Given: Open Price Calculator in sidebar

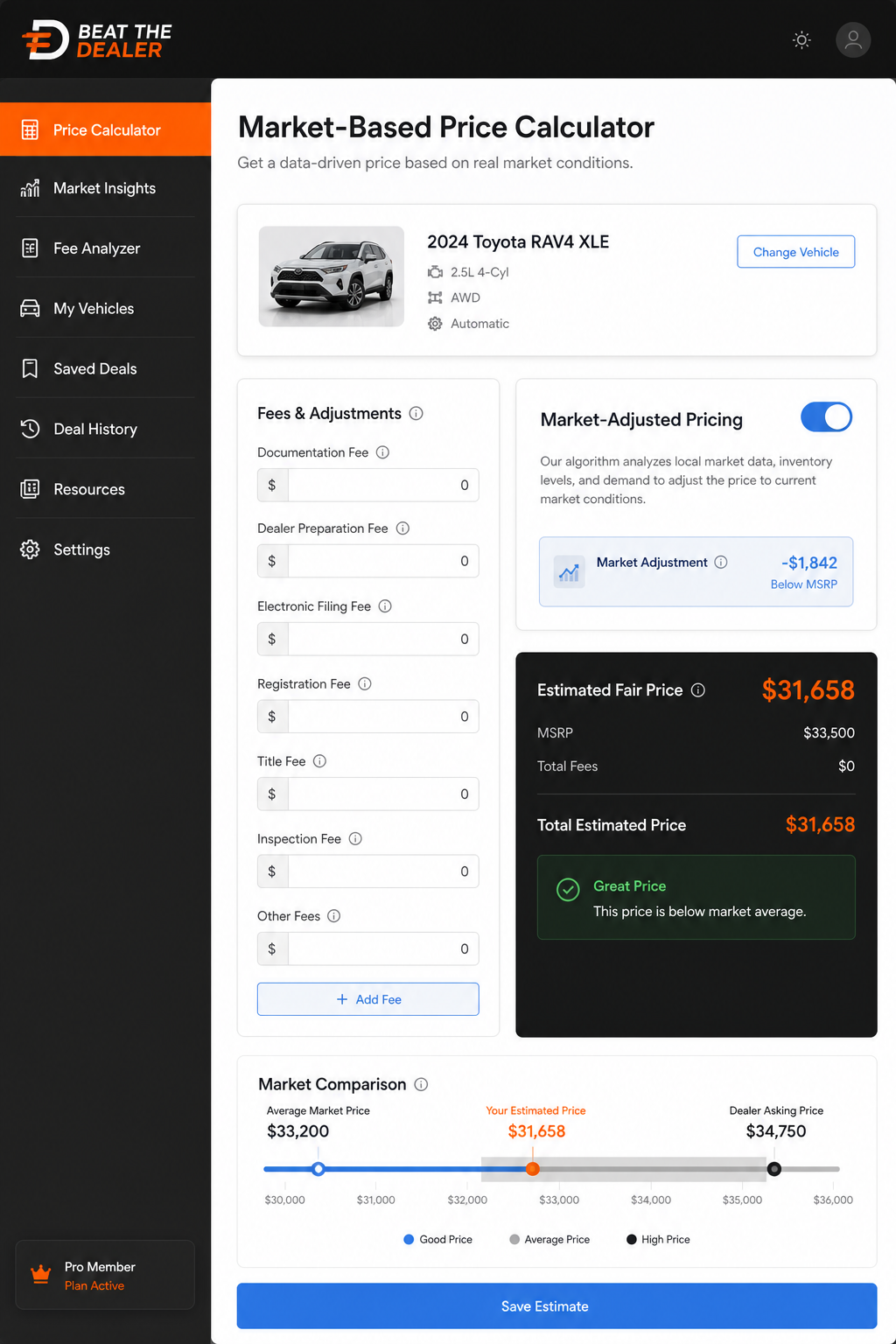Looking at the screenshot, I should (x=105, y=129).
